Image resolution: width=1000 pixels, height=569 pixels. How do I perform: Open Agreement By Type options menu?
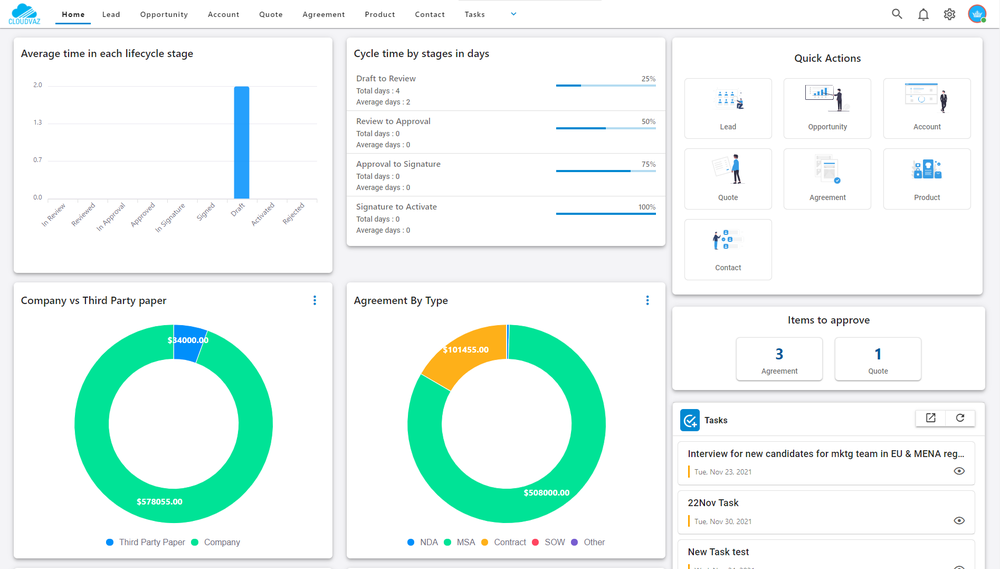tap(647, 300)
